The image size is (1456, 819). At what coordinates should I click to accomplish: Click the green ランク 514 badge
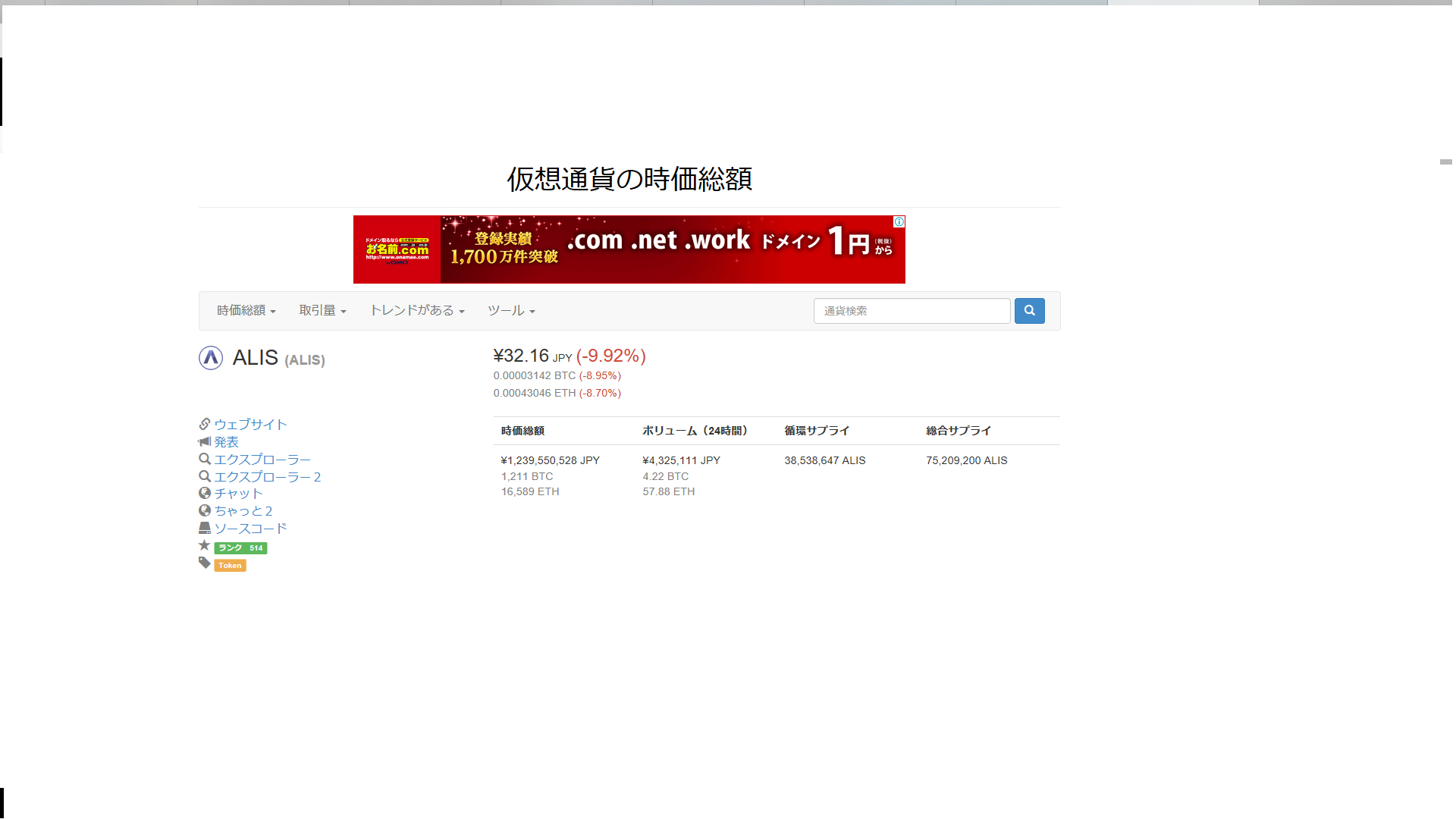click(240, 548)
